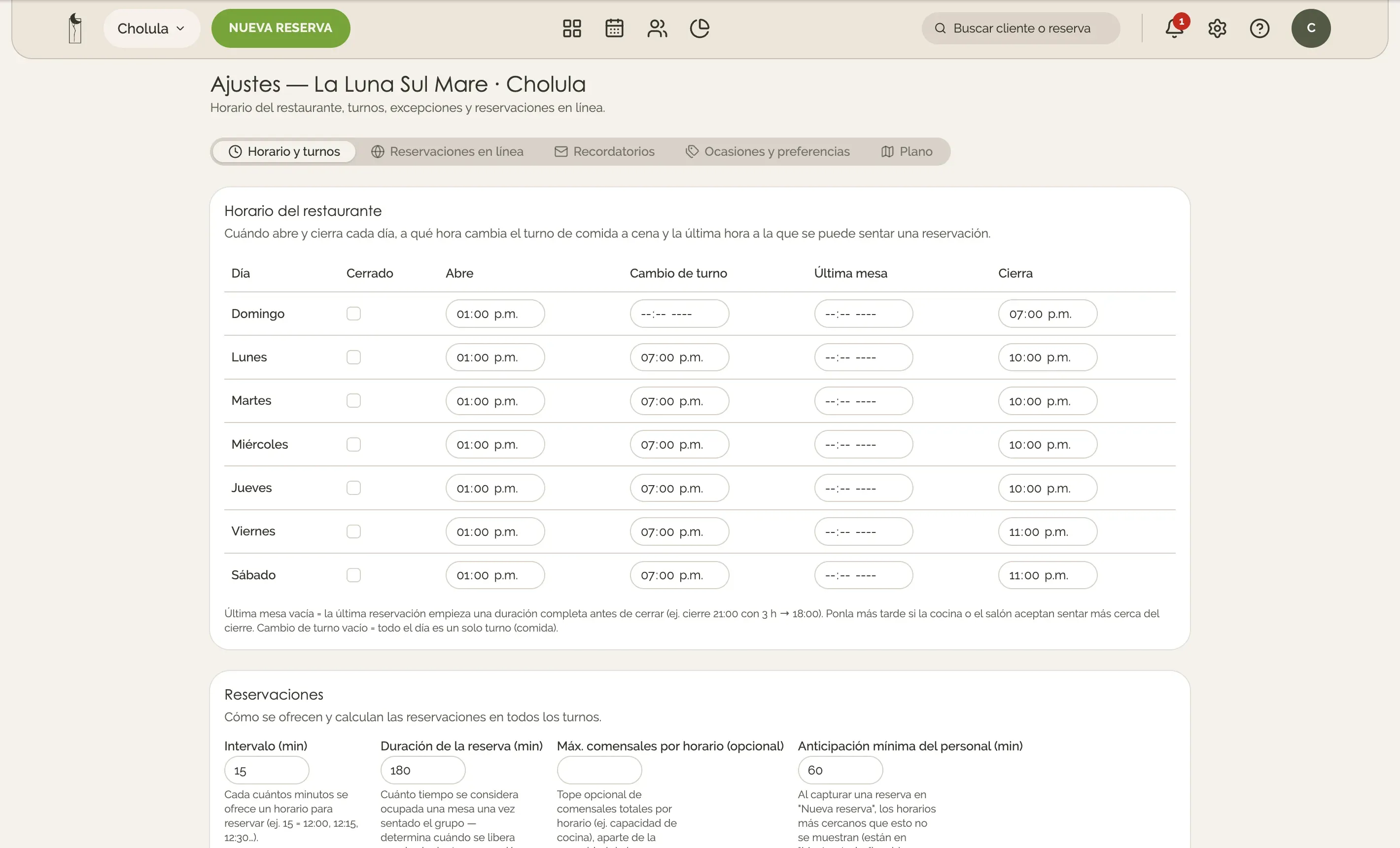Edit Sábado Cambio de turno time
The height and width of the screenshot is (848, 1400).
(679, 575)
